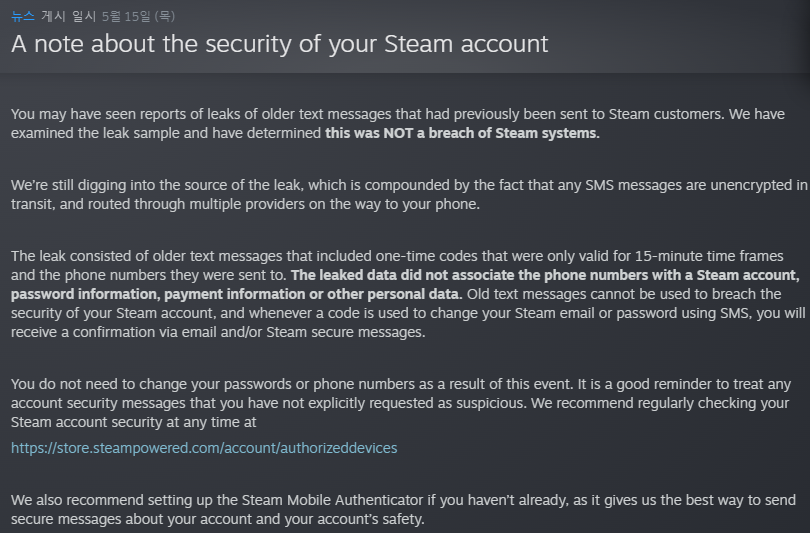Click bold sentence "The leaked data did not associate"
810x533 pixels.
545,275
